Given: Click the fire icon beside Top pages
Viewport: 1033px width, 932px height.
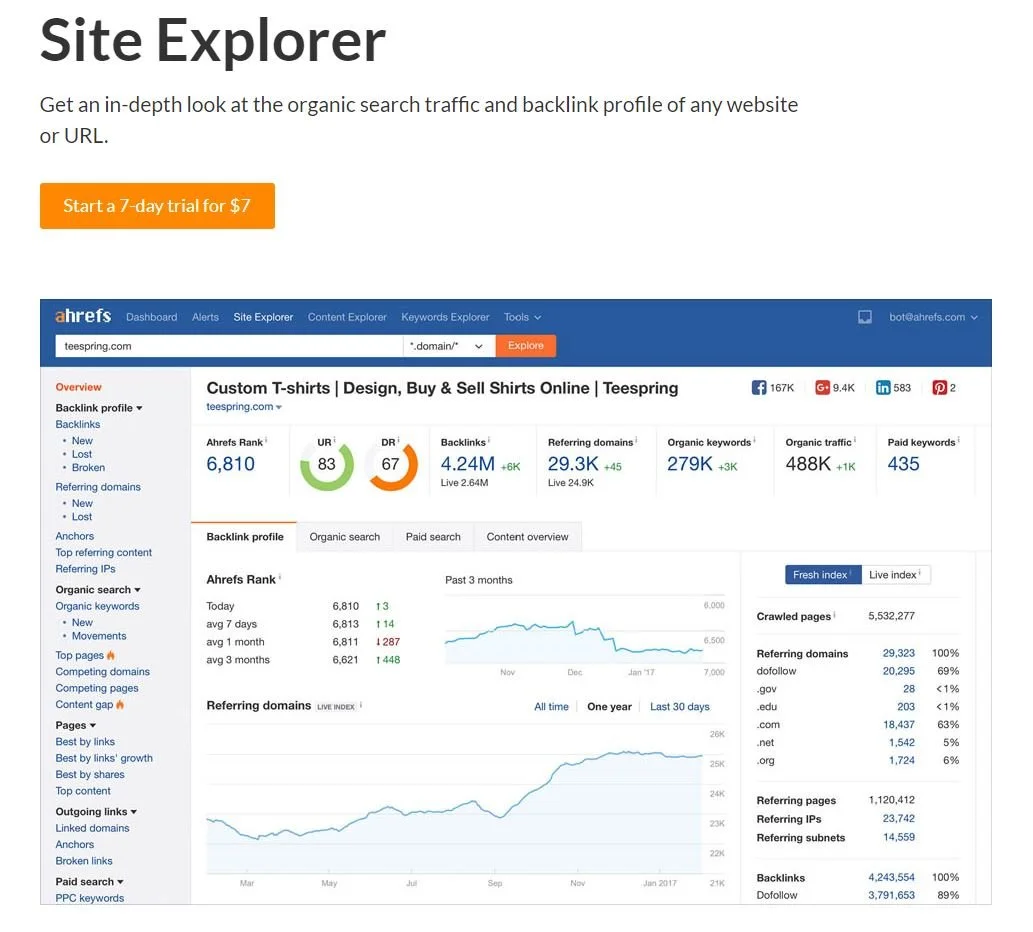Looking at the screenshot, I should [x=111, y=655].
